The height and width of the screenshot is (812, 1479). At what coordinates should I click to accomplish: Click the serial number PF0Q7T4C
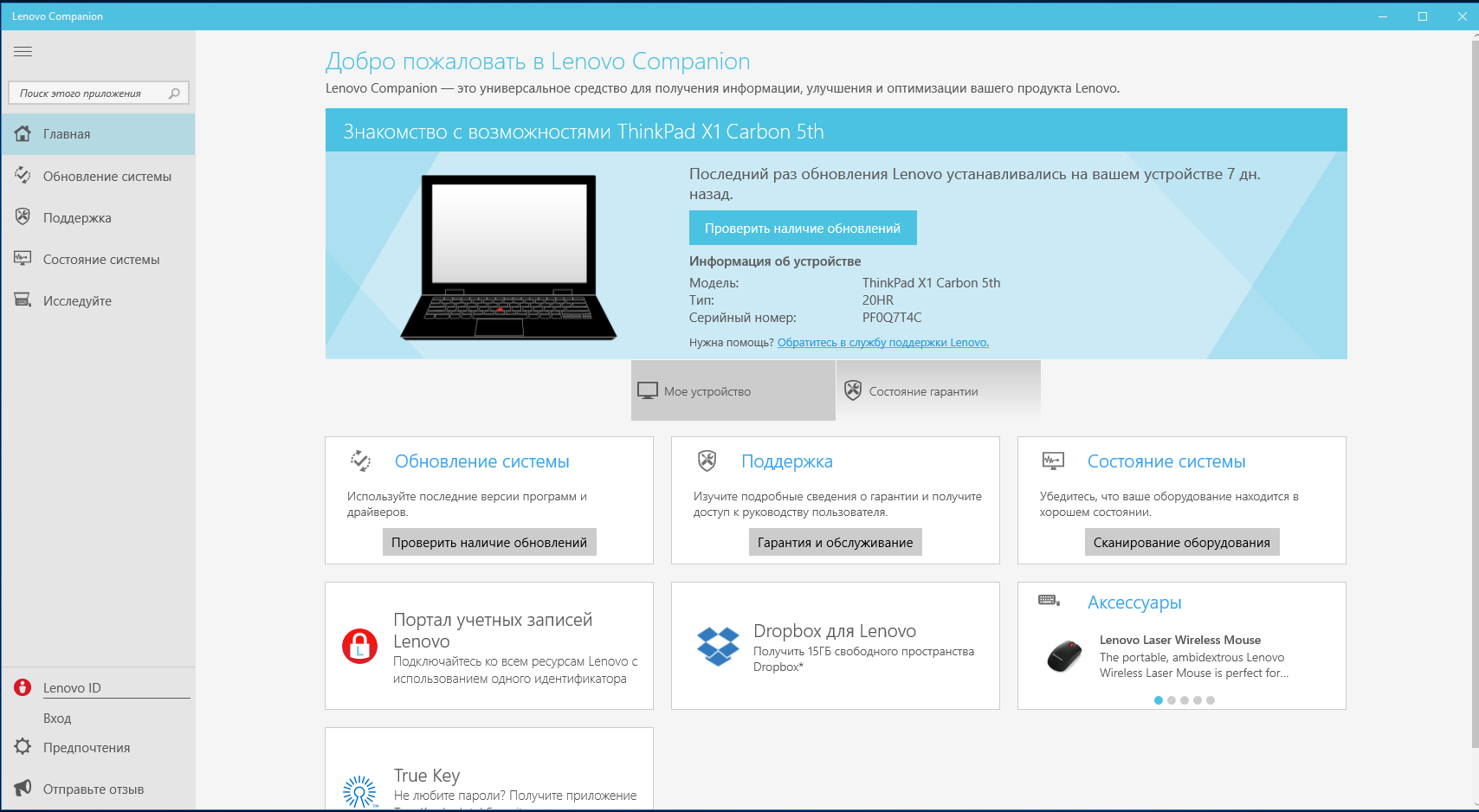tap(892, 318)
